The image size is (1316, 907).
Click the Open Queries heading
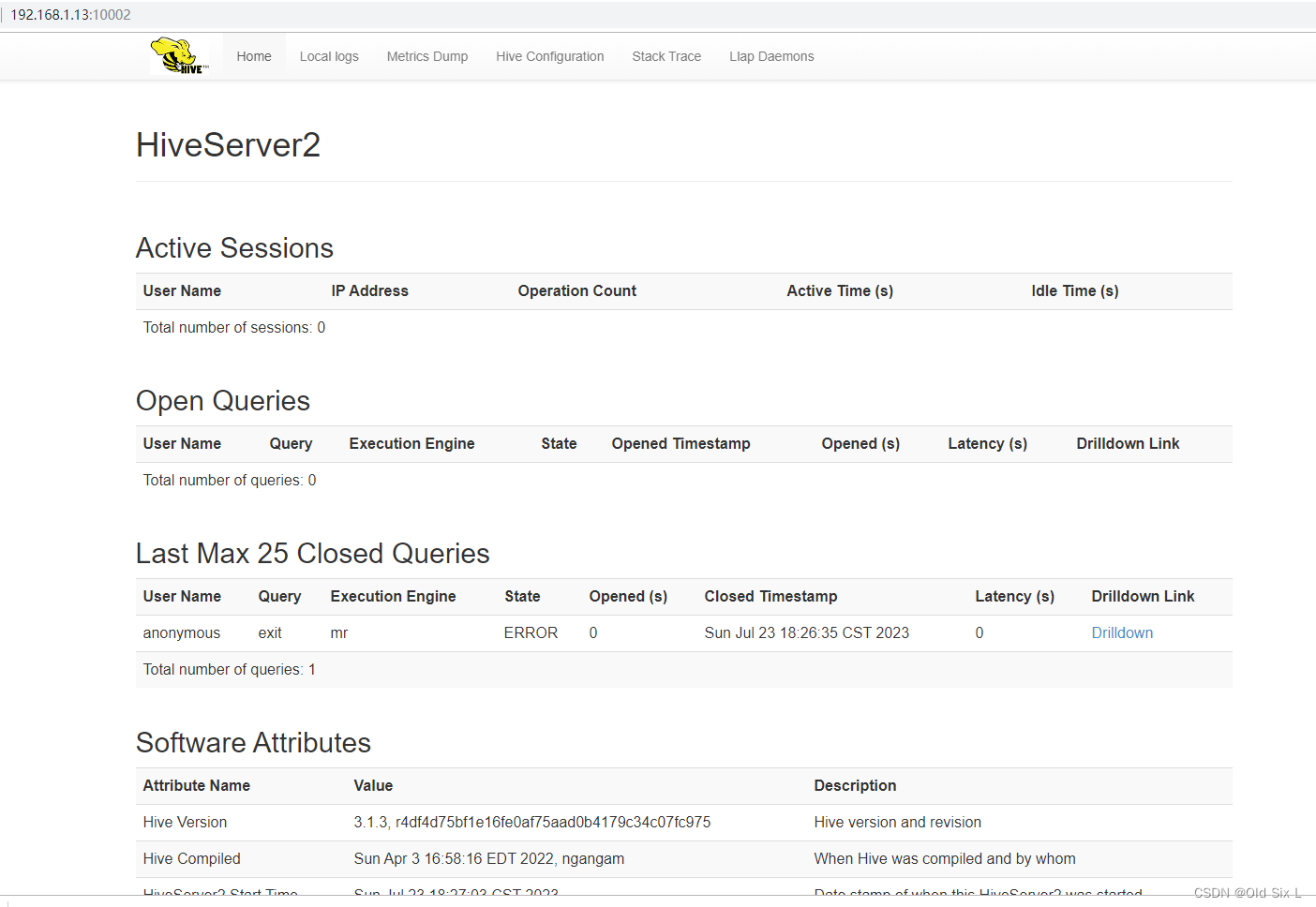click(x=223, y=401)
